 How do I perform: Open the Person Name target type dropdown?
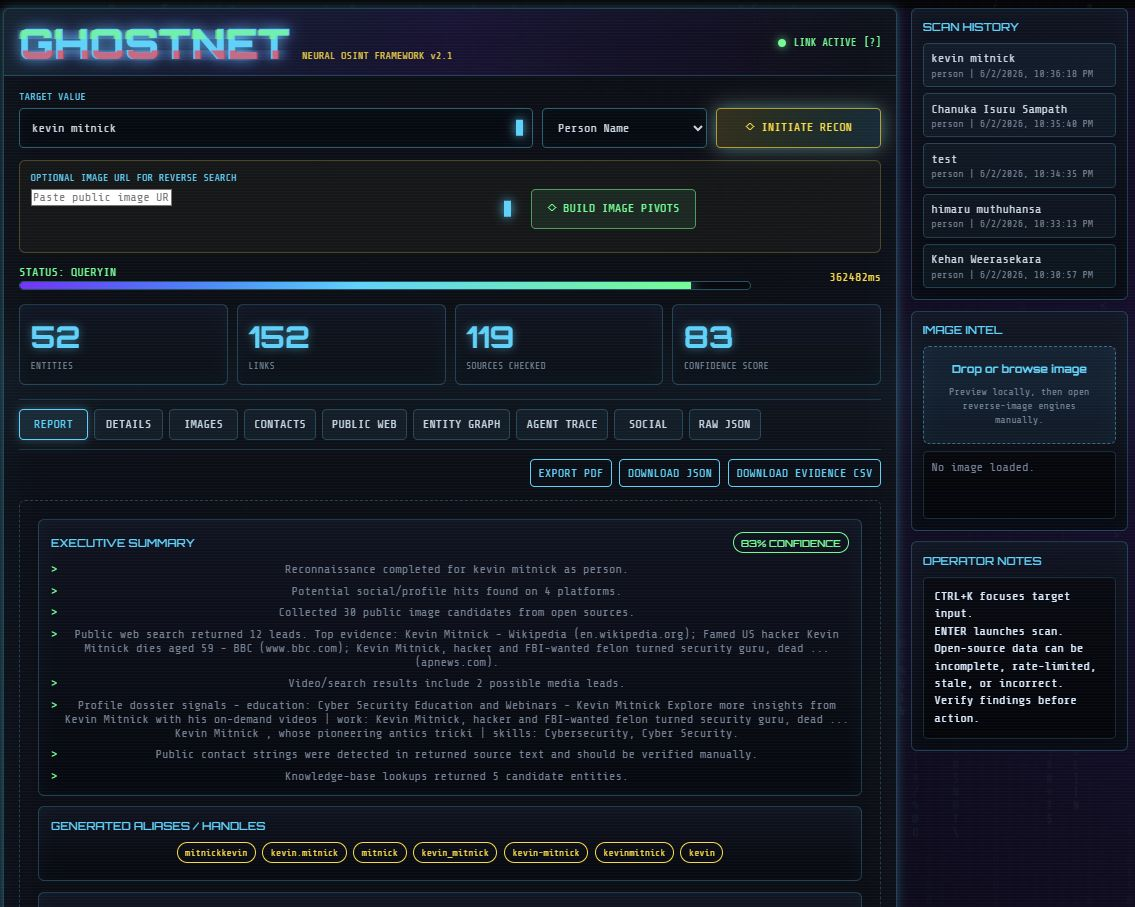(624, 128)
